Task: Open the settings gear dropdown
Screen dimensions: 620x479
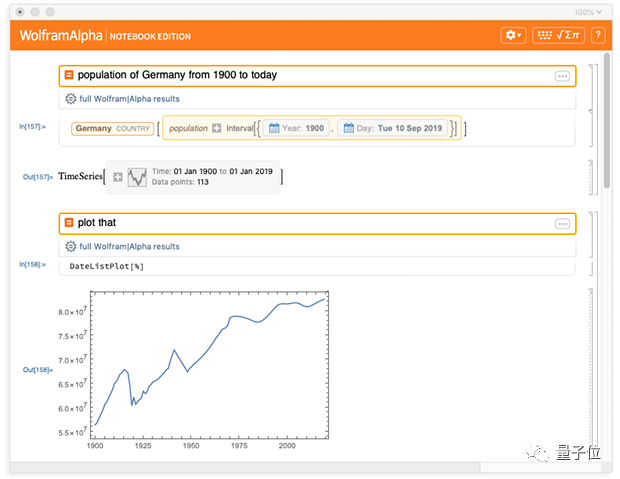Action: pos(513,36)
